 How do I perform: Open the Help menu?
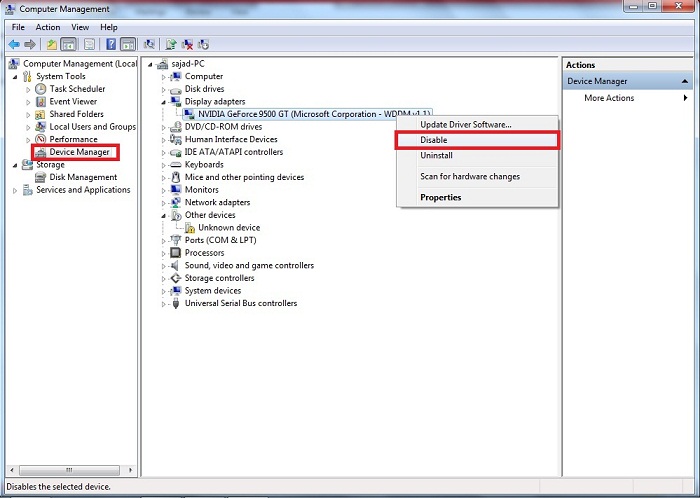tap(109, 27)
